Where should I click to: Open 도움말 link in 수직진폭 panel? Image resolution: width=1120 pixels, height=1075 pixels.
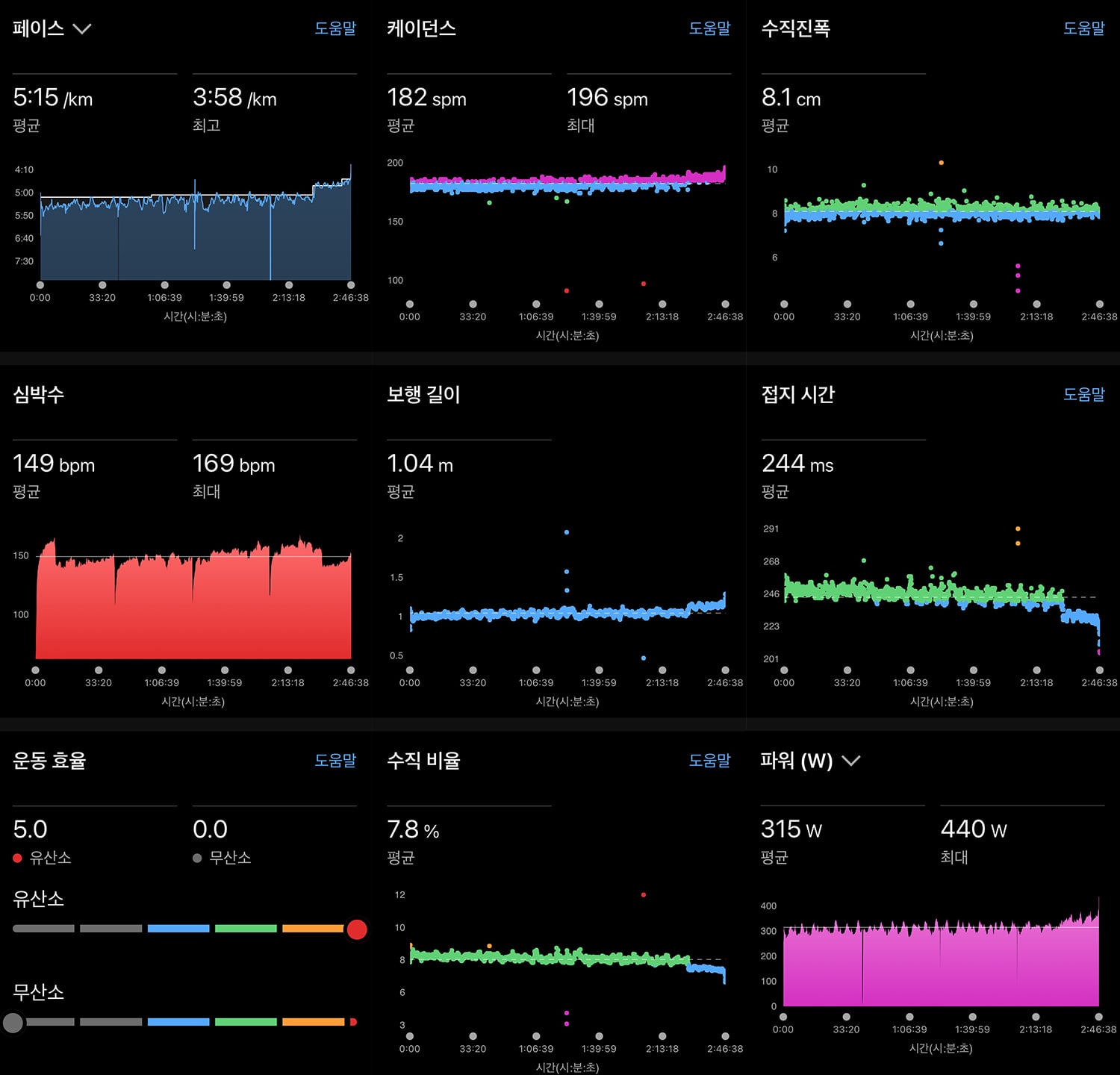pyautogui.click(x=1084, y=28)
